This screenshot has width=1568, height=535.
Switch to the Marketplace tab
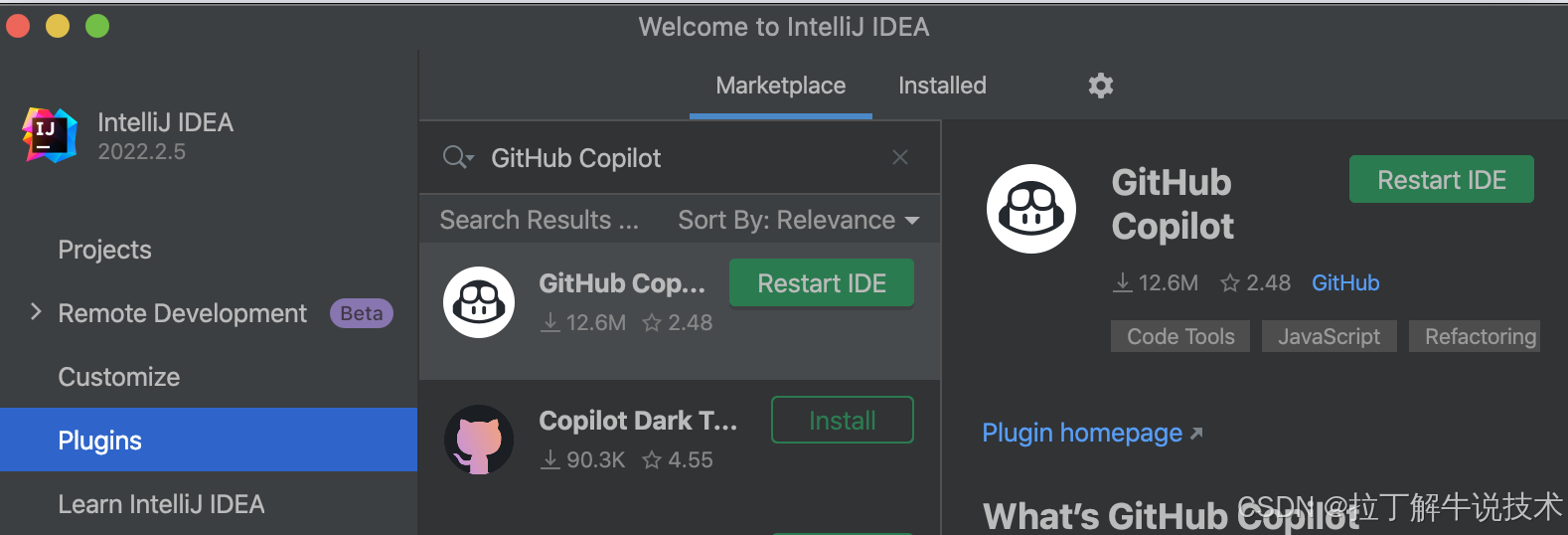coord(781,86)
